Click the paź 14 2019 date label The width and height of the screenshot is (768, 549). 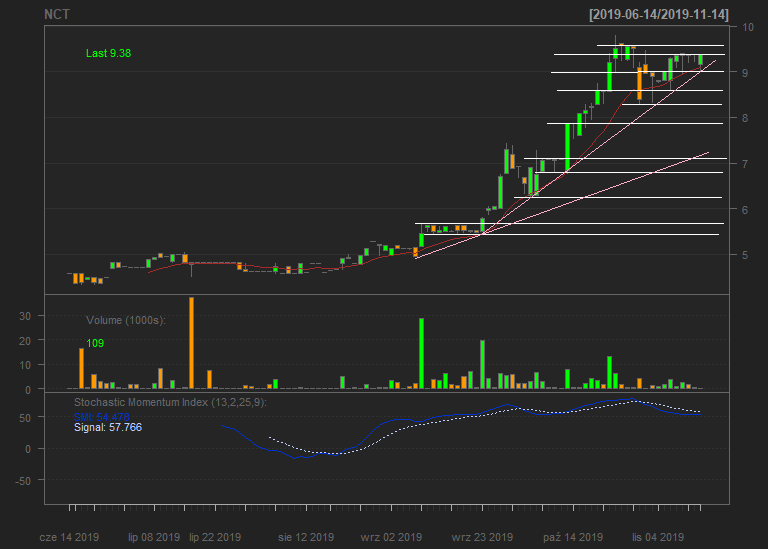tap(573, 537)
